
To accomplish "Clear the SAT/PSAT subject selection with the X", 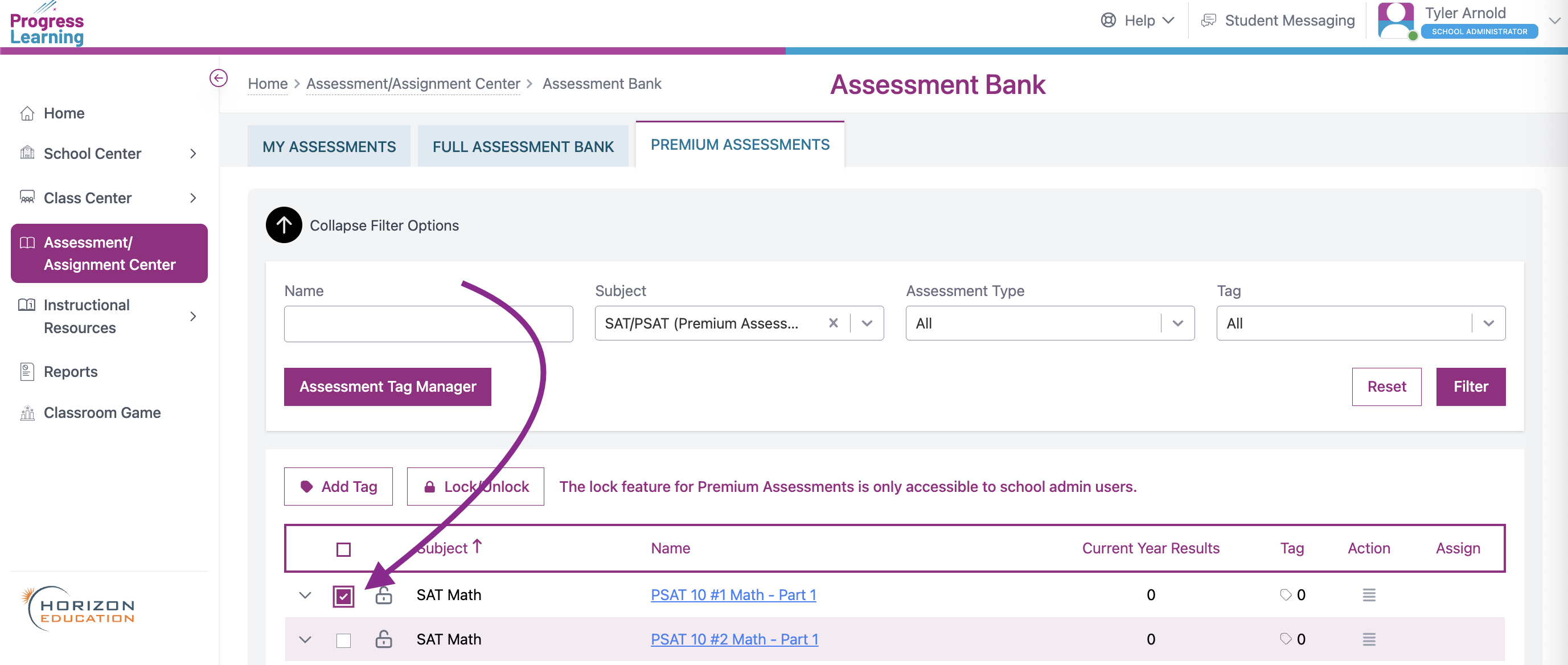I will pyautogui.click(x=834, y=323).
